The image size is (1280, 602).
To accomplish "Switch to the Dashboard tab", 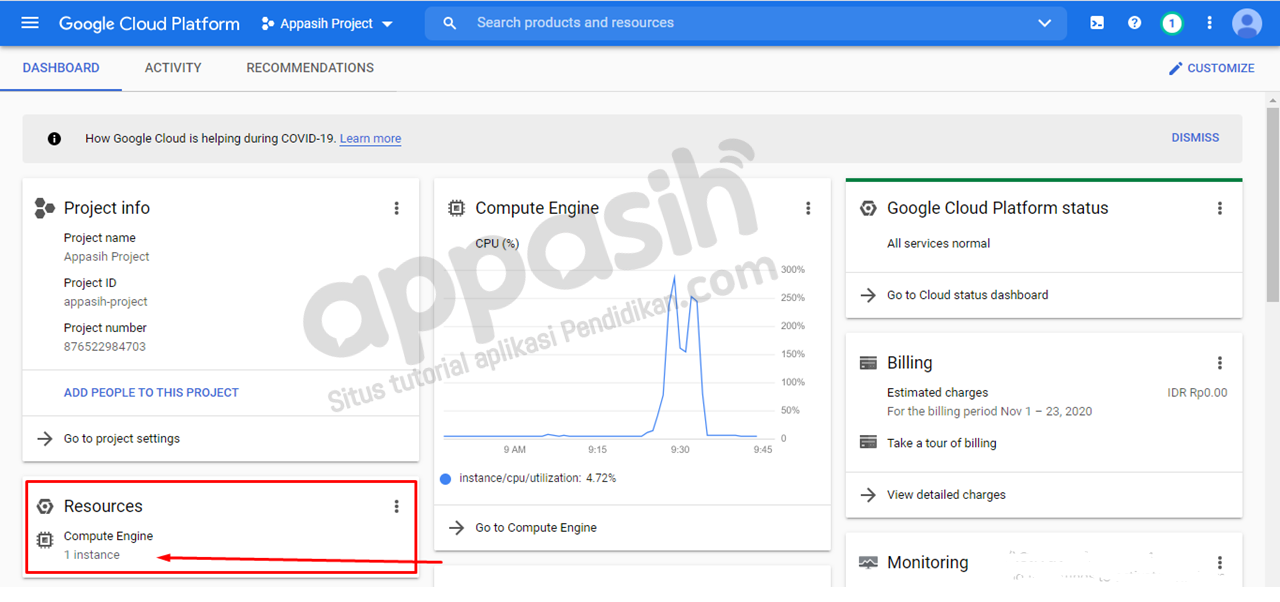I will click(61, 68).
